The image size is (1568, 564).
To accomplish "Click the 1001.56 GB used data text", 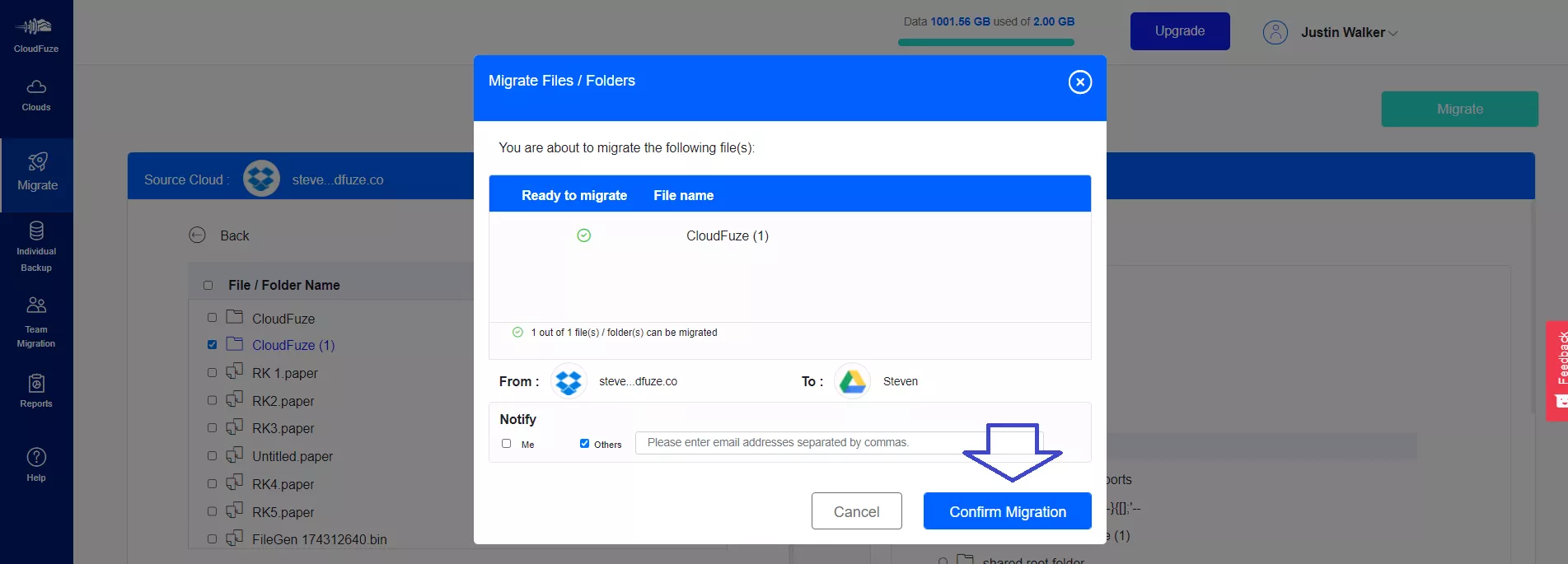I will coord(960,21).
